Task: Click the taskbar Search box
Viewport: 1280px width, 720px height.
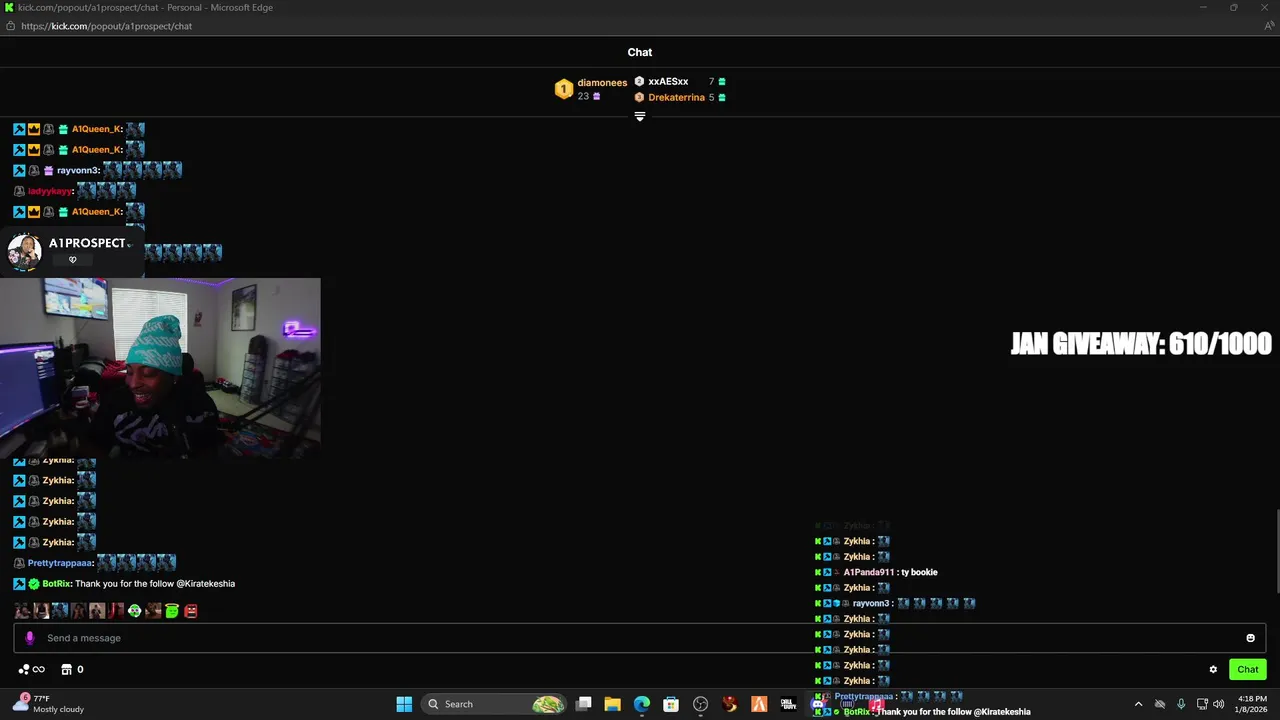Action: [x=495, y=704]
